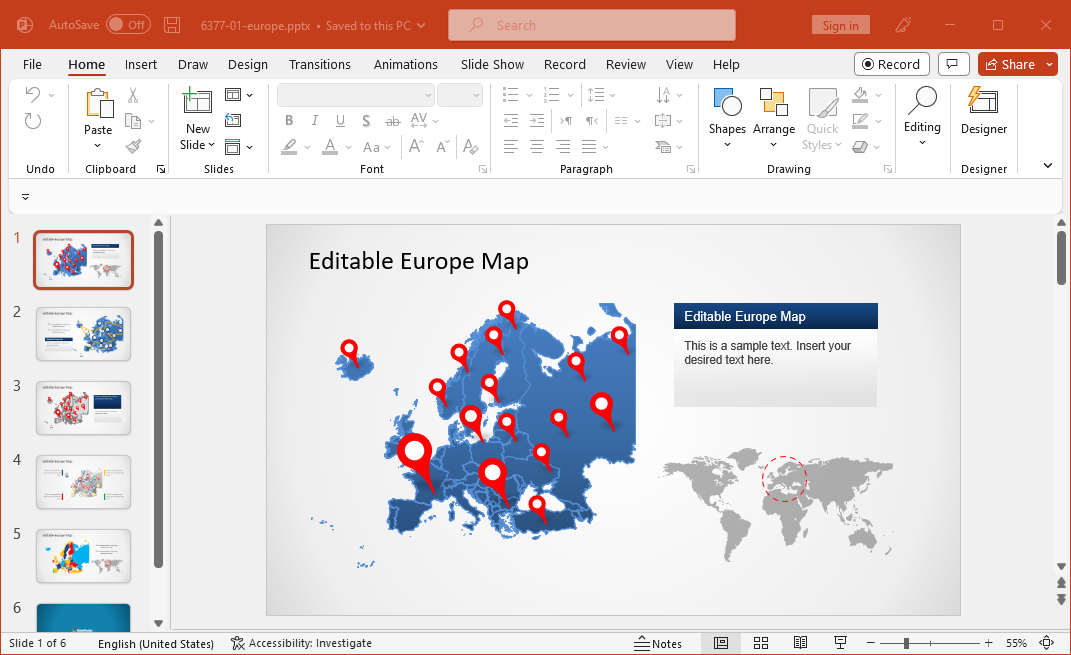Viewport: 1071px width, 655px height.
Task: Click the zoom slider handle
Action: [906, 643]
